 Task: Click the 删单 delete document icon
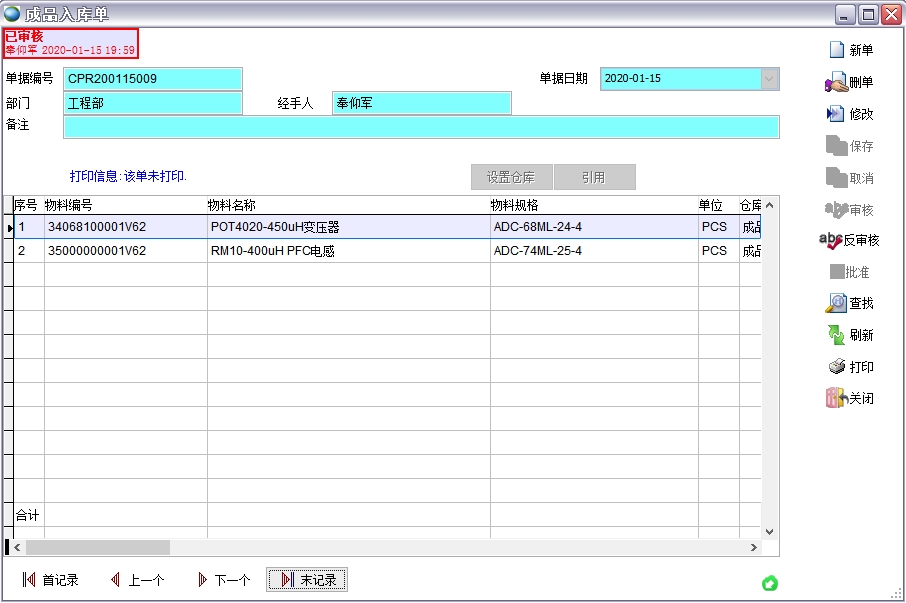click(836, 82)
